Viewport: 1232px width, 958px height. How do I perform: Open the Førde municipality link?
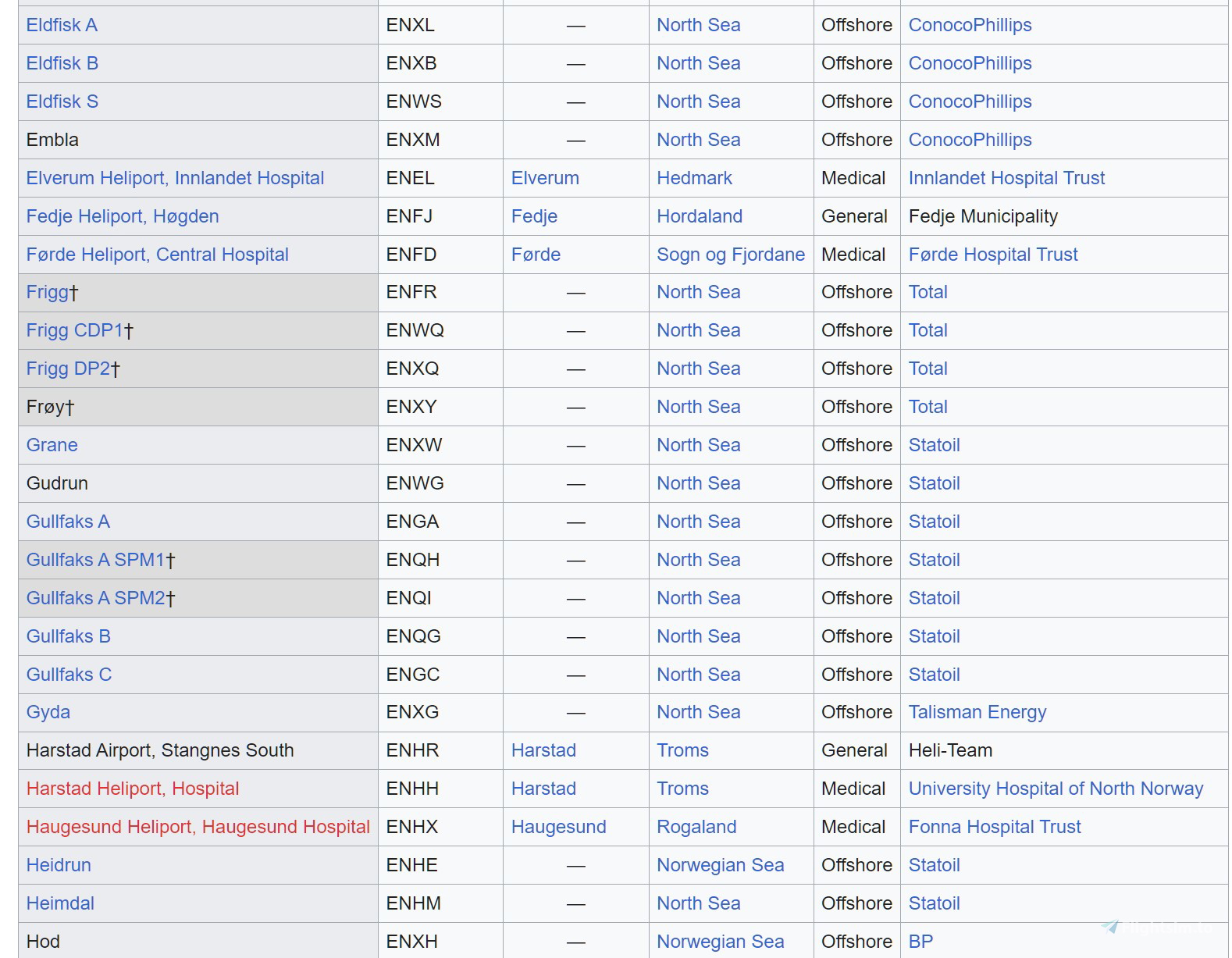coord(536,255)
